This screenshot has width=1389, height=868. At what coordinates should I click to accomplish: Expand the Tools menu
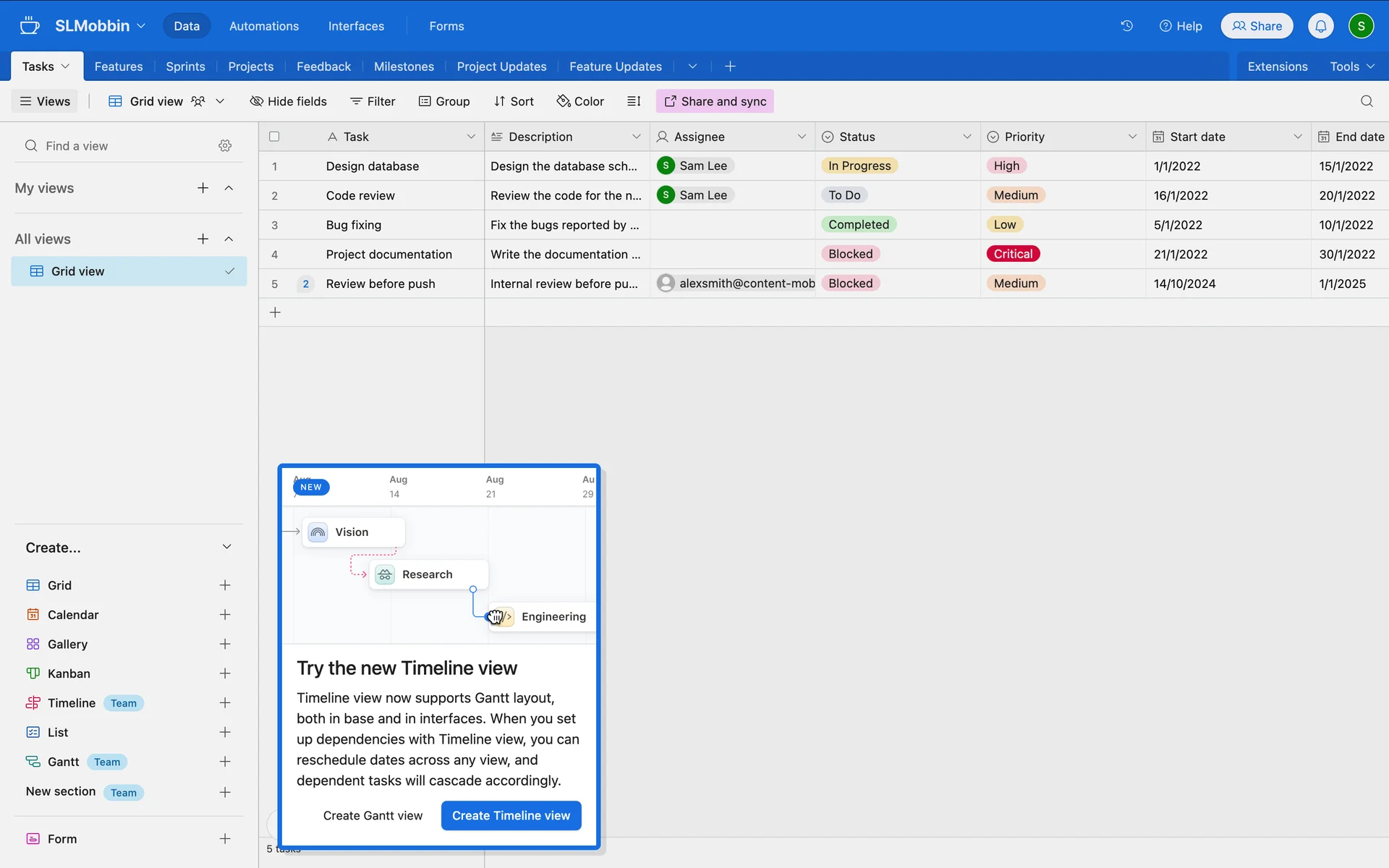pyautogui.click(x=1351, y=67)
